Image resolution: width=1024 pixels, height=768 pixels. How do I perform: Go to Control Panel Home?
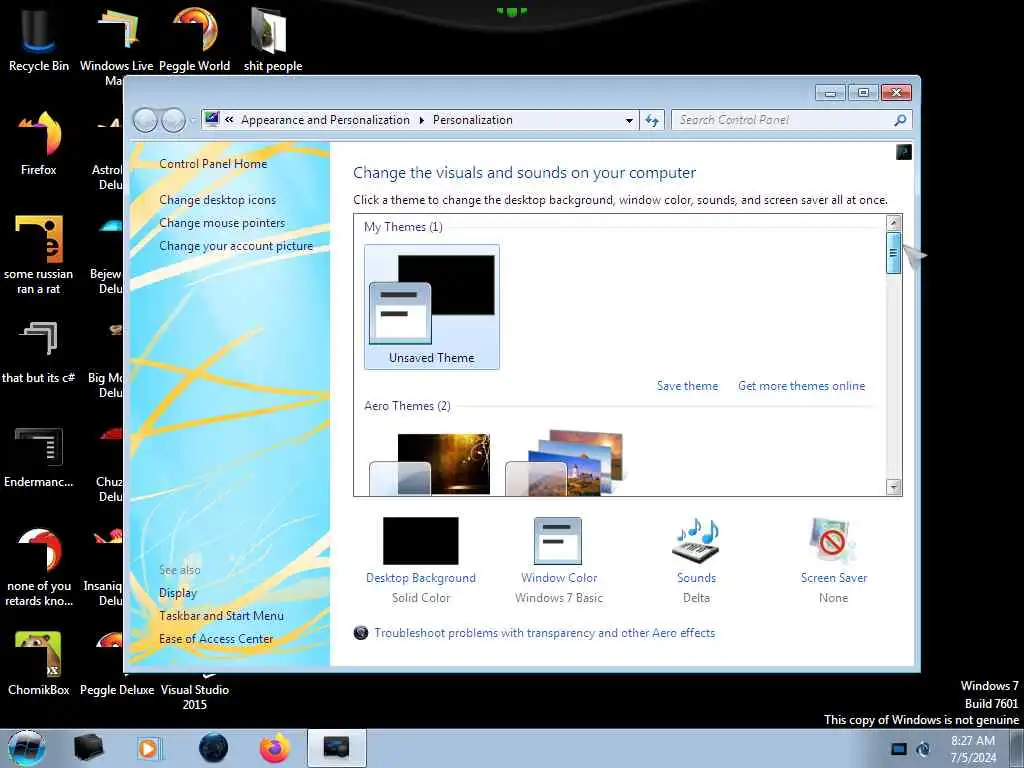click(213, 164)
